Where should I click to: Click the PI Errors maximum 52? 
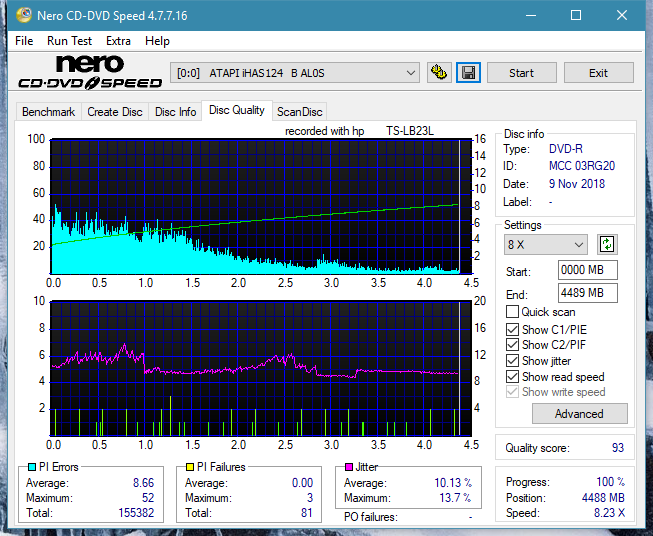148,498
